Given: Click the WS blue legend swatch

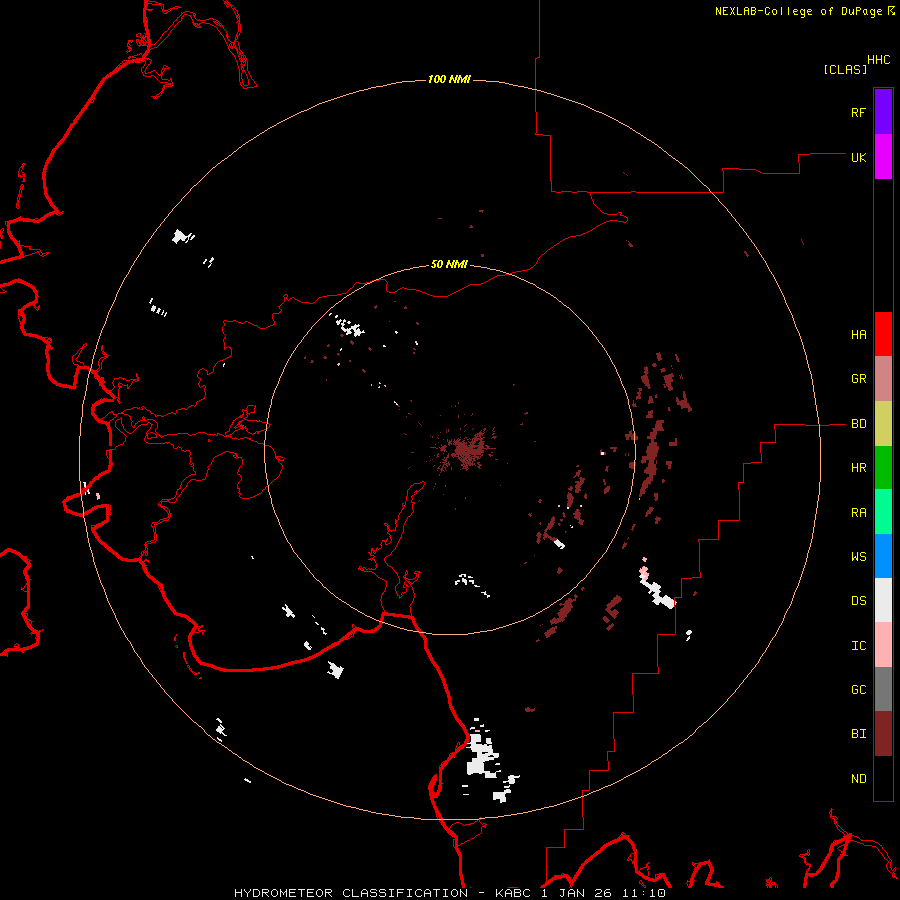Looking at the screenshot, I should tap(883, 556).
